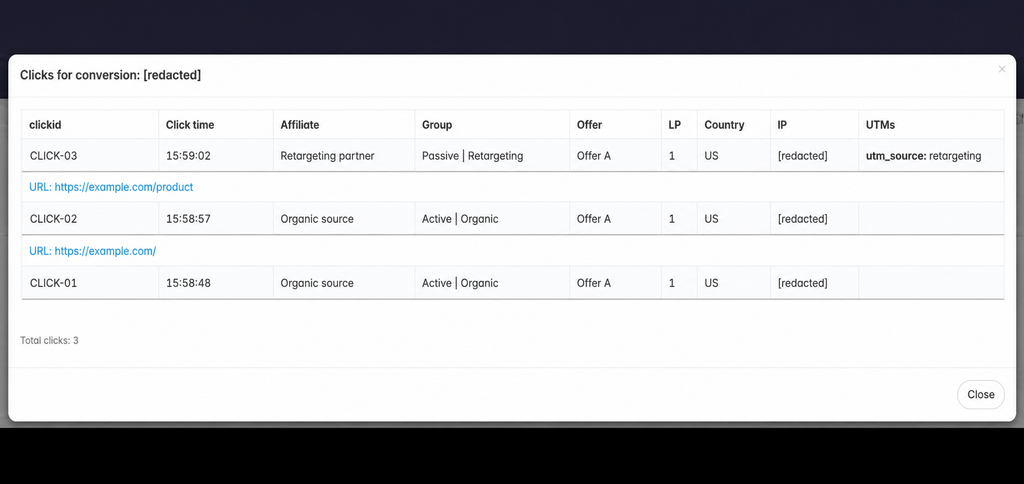Click Active | Organic in the CLICK-02 row

coord(460,219)
